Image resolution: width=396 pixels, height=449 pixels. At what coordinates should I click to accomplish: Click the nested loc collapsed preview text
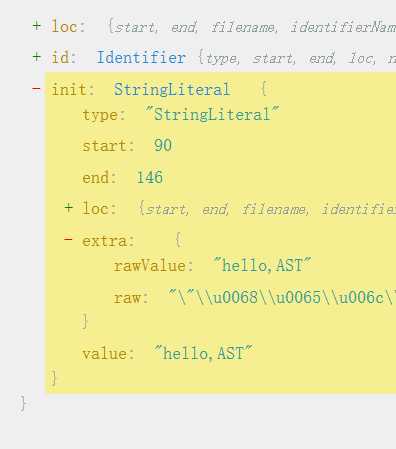tap(267, 209)
